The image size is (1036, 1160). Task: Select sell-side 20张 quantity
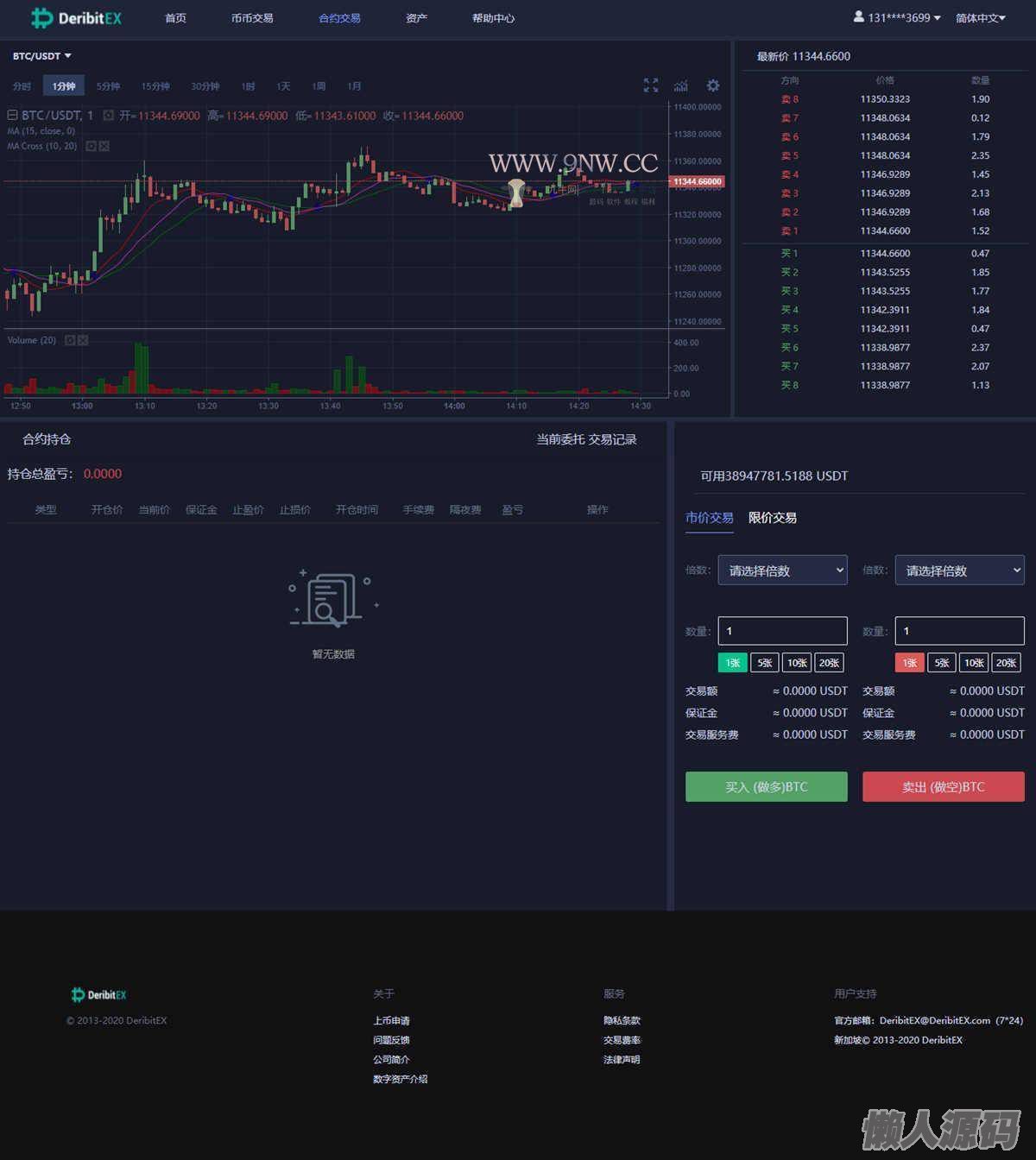tap(1006, 663)
